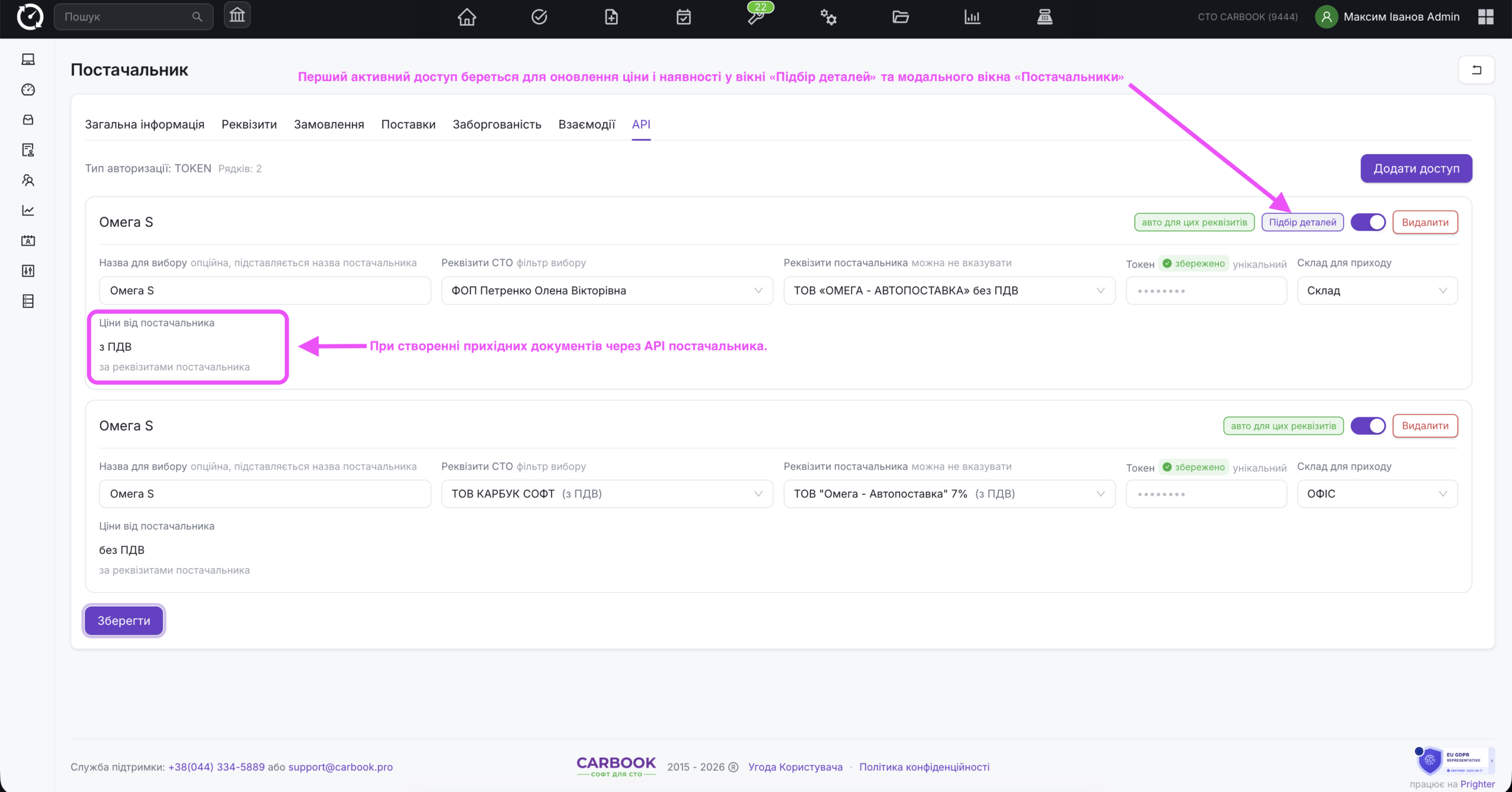Open the bar chart reports icon

tap(972, 17)
